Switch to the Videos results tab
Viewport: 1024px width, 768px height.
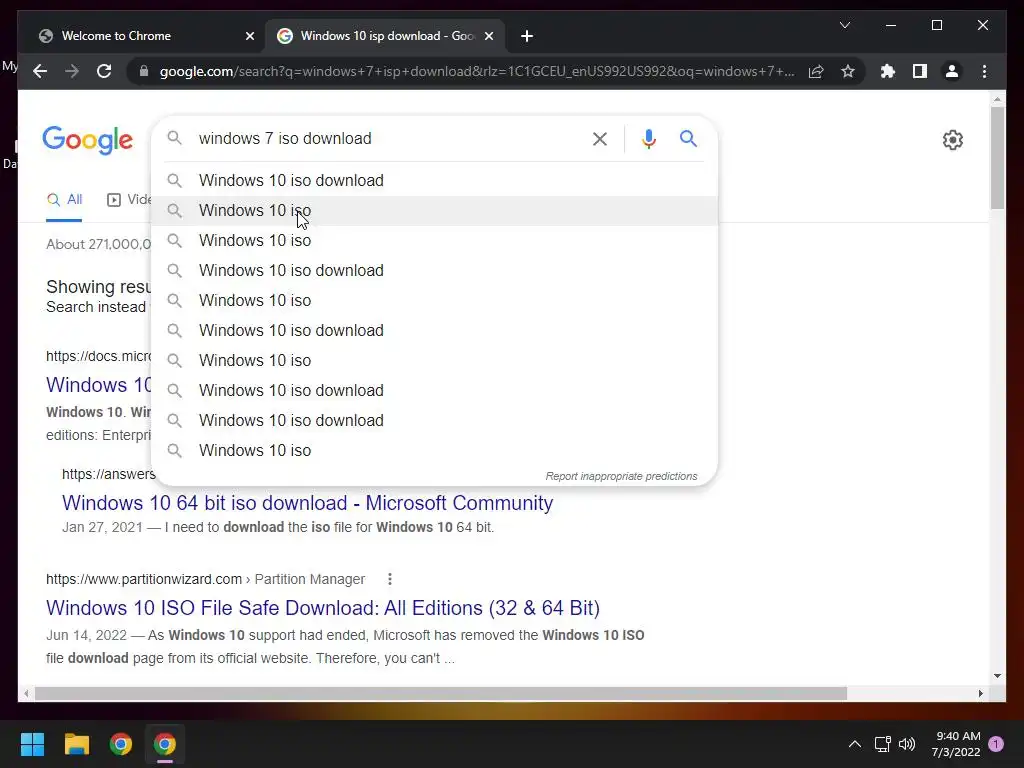[129, 200]
